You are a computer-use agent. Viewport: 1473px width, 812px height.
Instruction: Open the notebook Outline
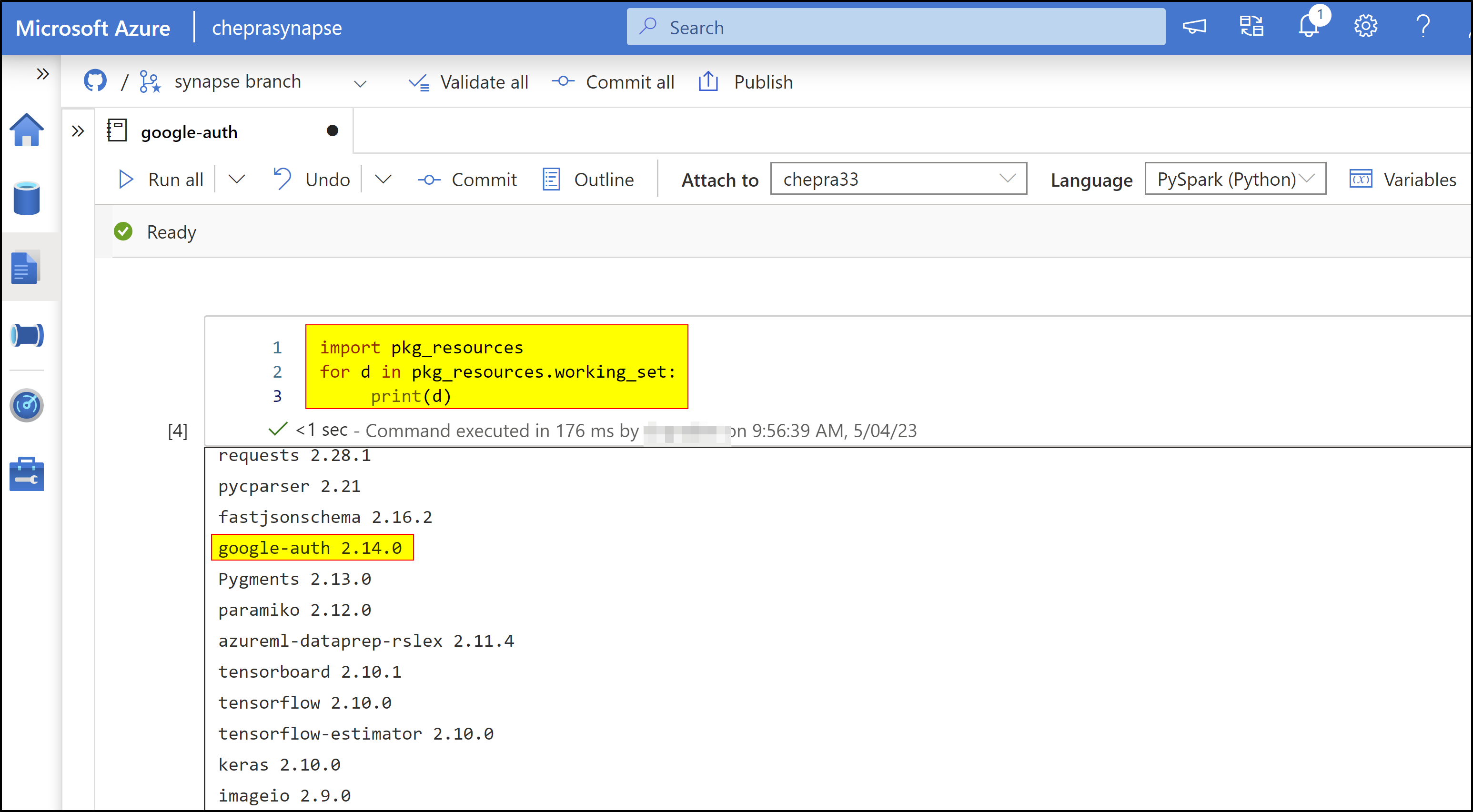click(x=588, y=180)
